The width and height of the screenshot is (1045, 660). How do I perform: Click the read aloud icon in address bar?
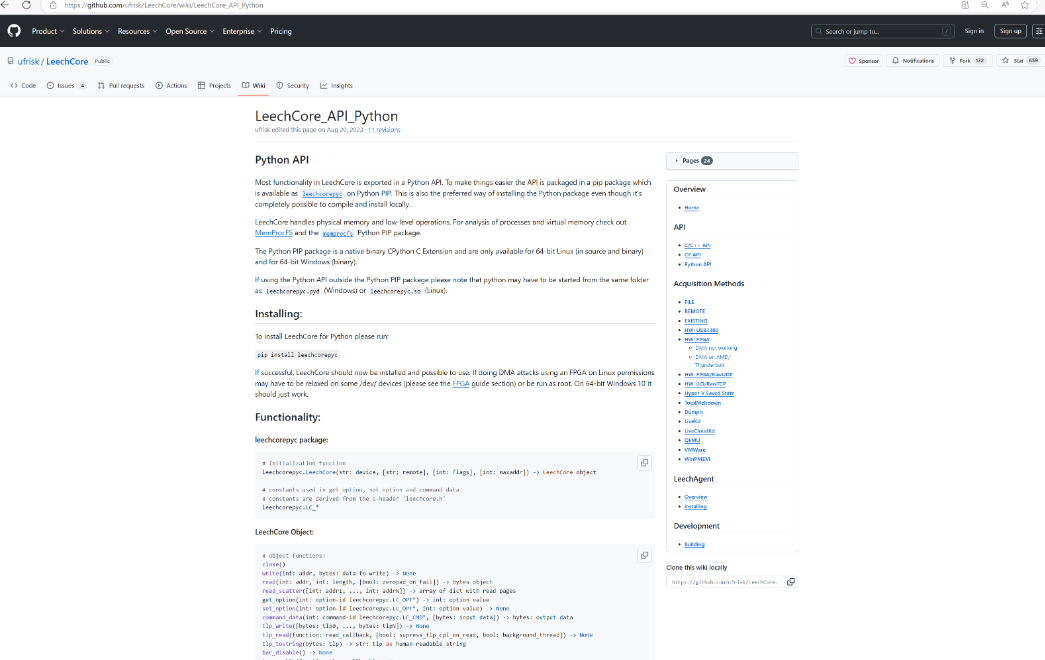click(1005, 5)
